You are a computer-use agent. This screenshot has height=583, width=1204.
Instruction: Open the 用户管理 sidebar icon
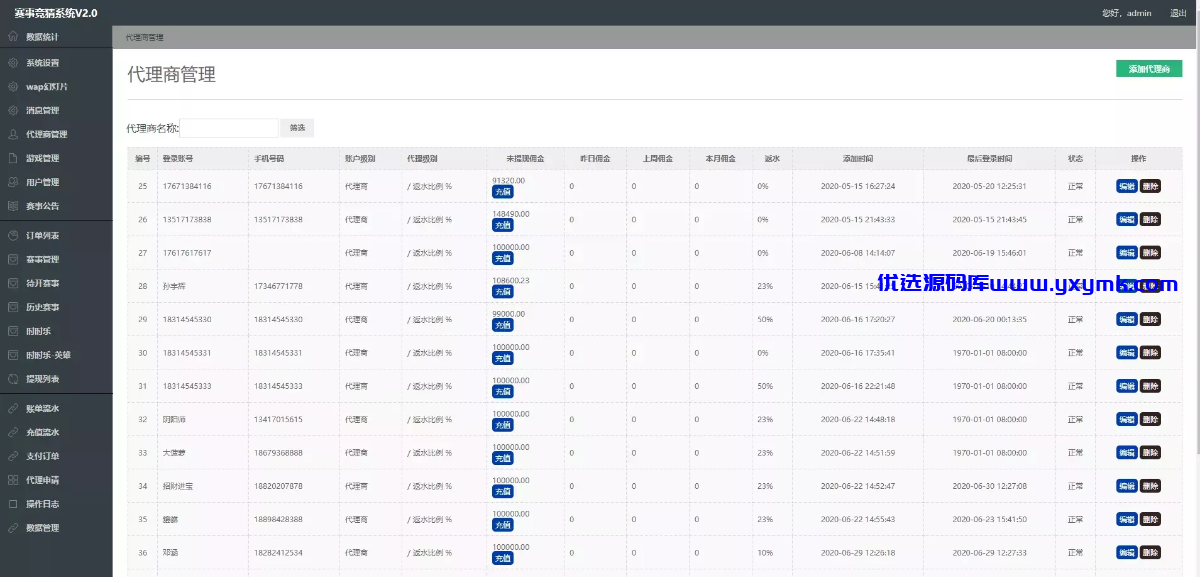(x=13, y=183)
